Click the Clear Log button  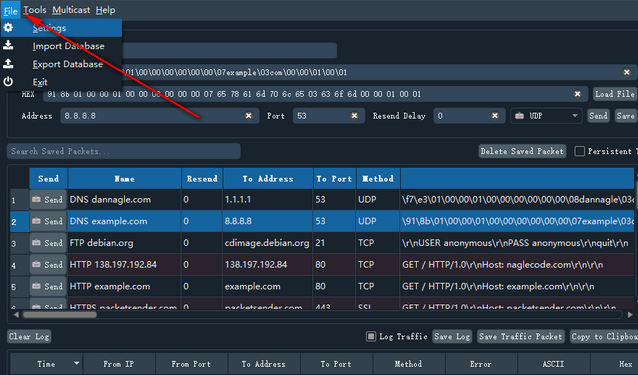(x=29, y=336)
